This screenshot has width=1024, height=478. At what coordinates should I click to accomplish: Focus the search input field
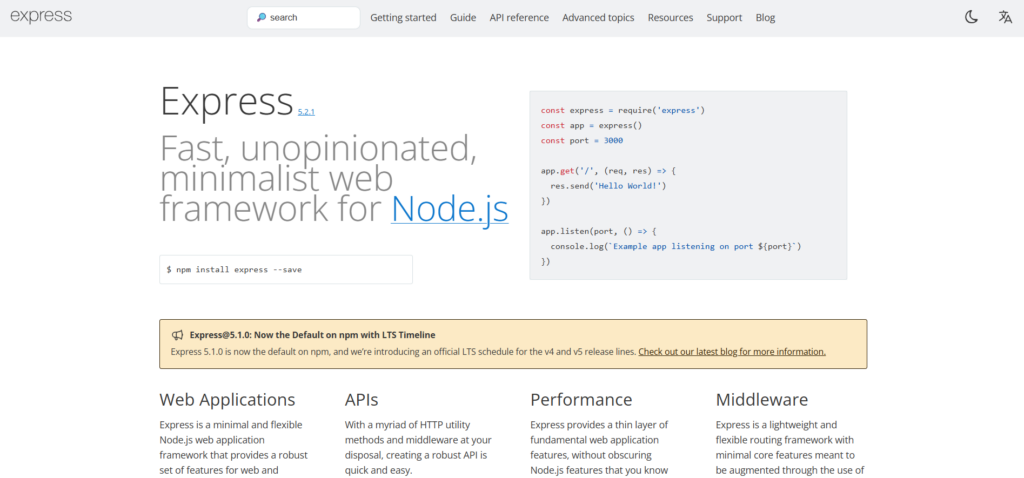tap(310, 18)
